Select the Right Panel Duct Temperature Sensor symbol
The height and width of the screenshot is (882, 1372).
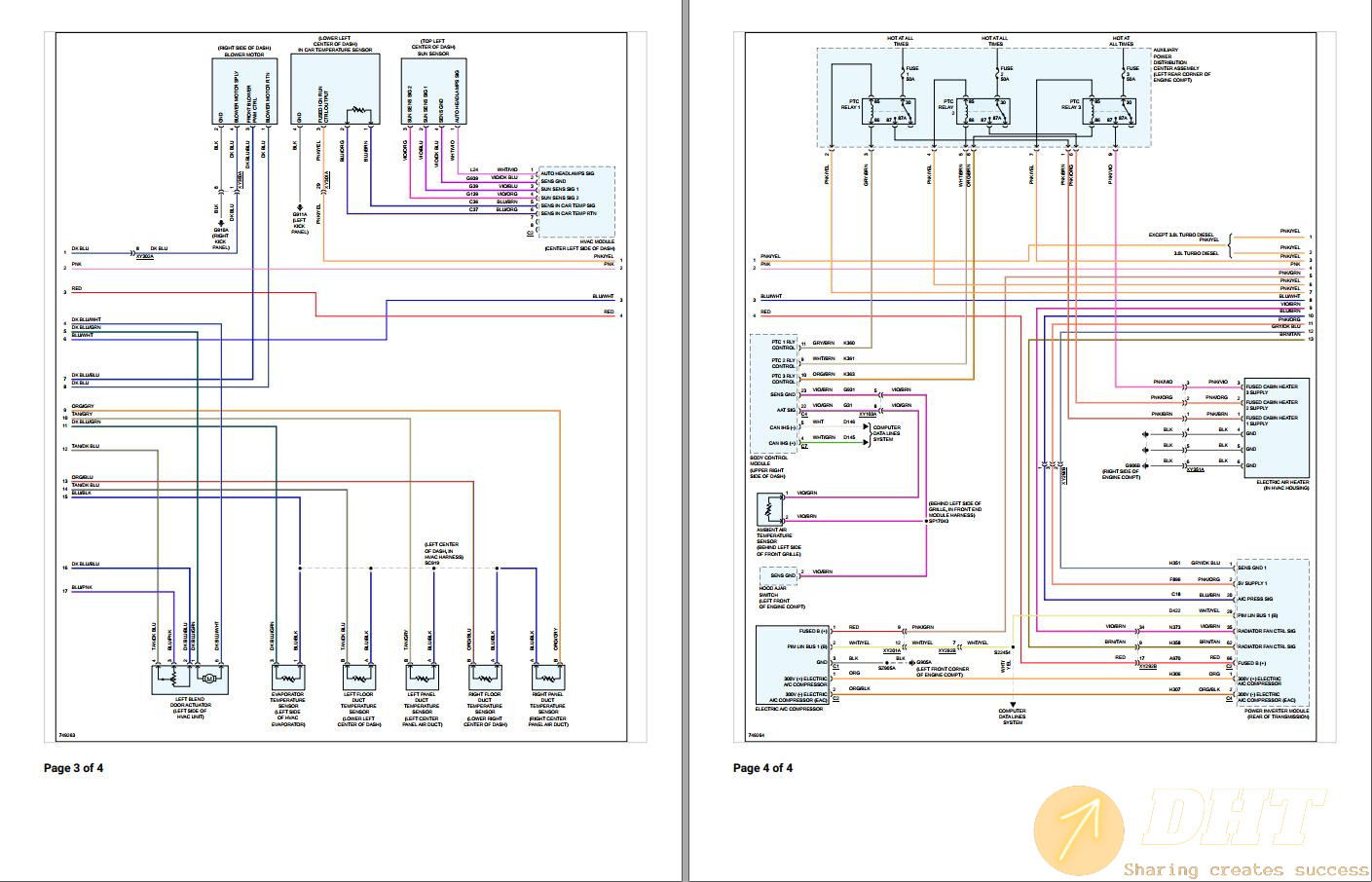tap(548, 678)
